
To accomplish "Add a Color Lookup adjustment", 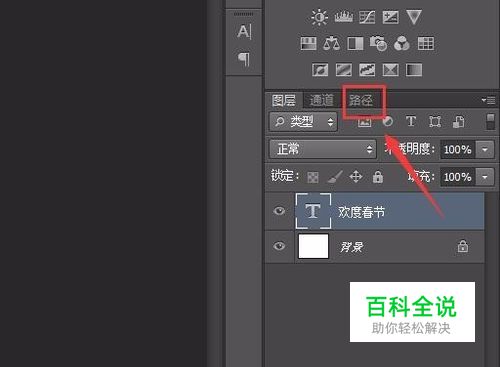I will pyautogui.click(x=426, y=43).
